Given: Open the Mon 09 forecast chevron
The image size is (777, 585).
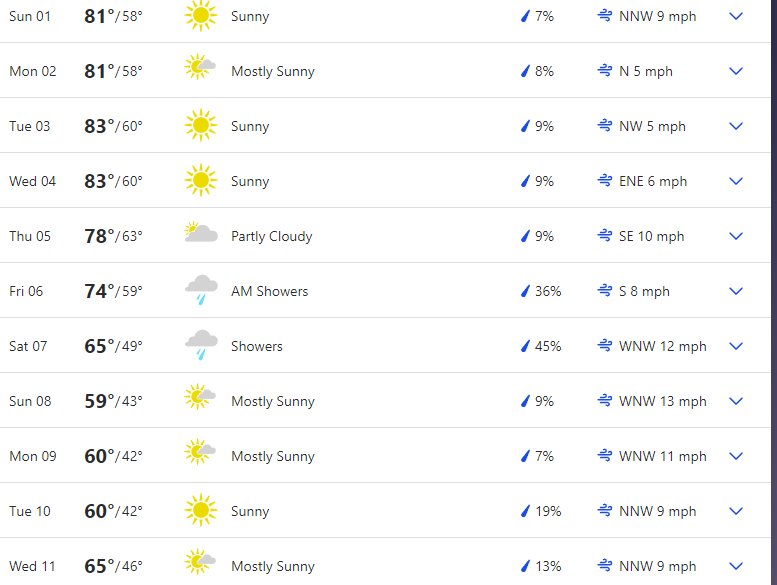Looking at the screenshot, I should (736, 456).
